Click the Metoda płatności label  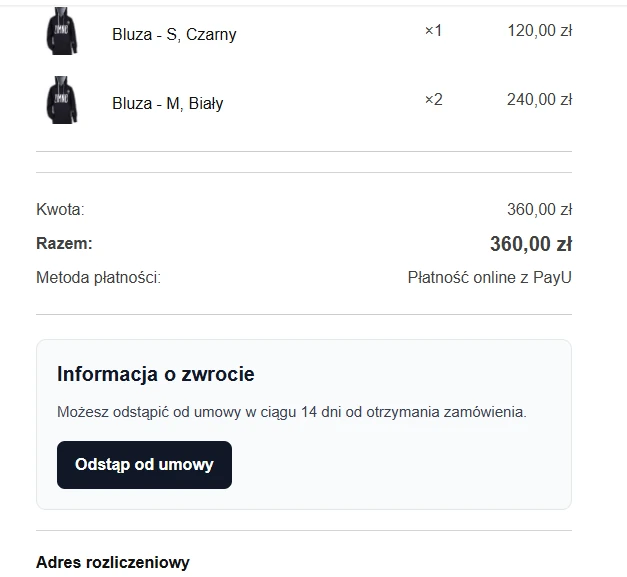[x=98, y=277]
